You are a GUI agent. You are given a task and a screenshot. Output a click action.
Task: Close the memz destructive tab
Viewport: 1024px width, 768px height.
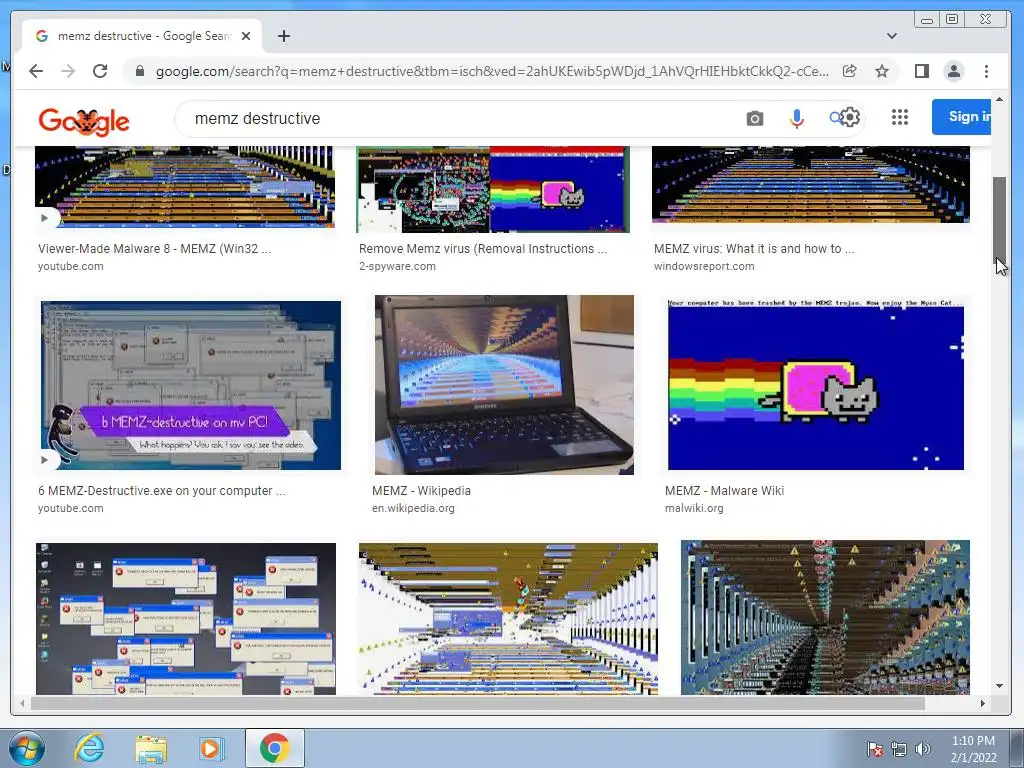[246, 36]
